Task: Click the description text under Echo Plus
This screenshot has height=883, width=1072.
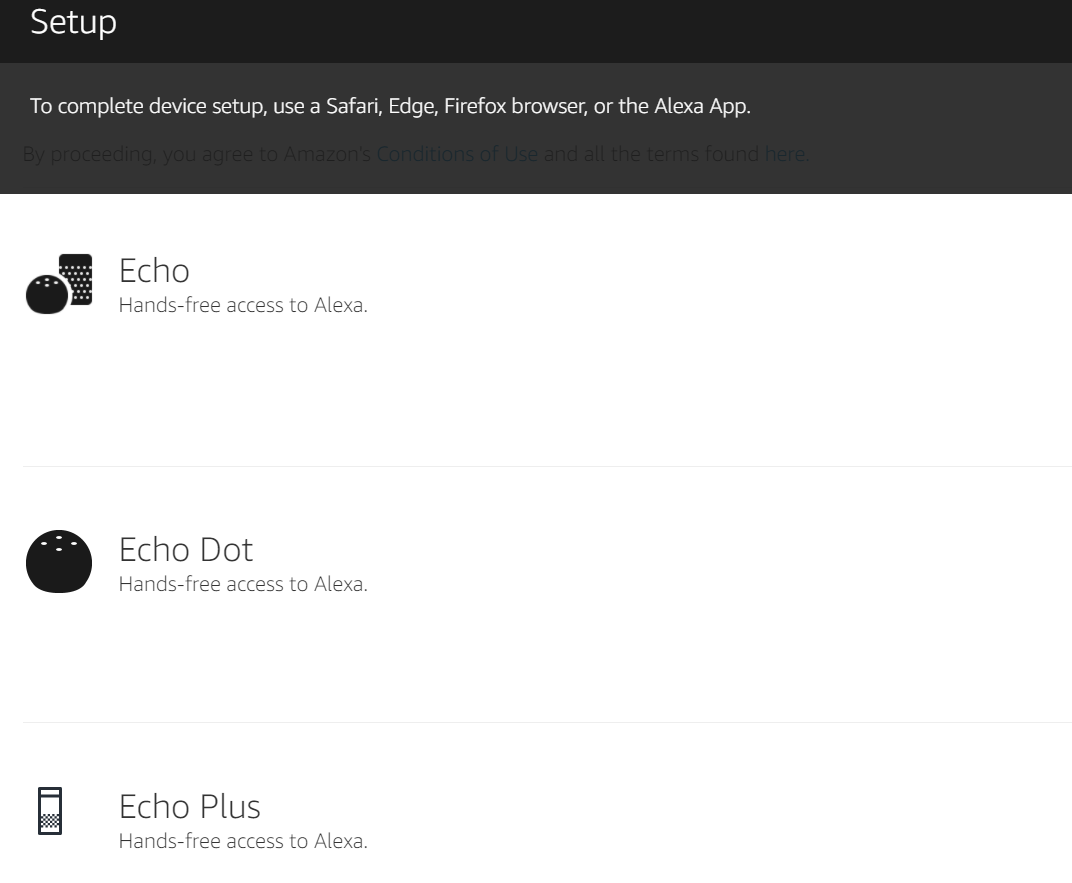Action: click(243, 841)
